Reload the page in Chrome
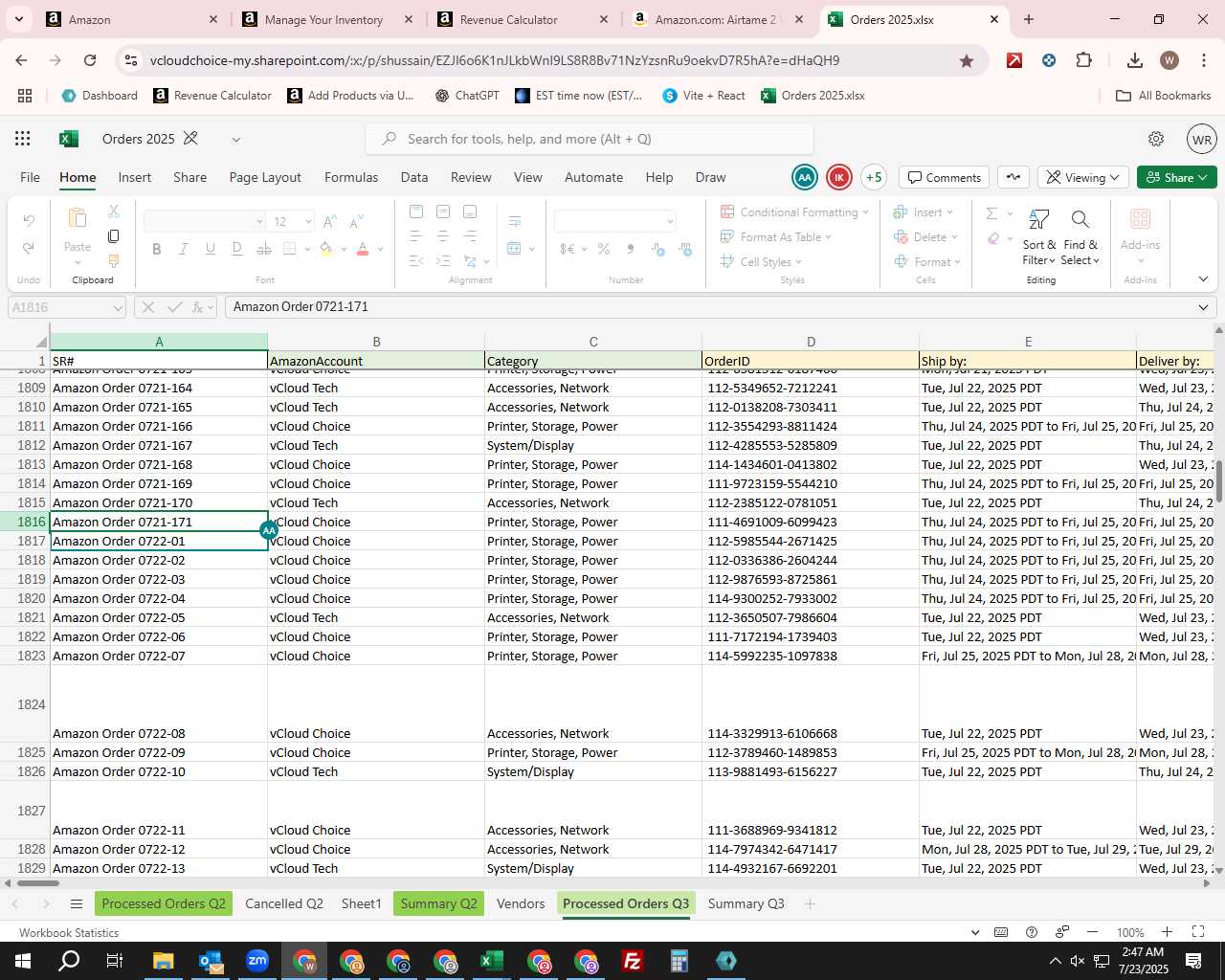The image size is (1225, 980). 90,60
